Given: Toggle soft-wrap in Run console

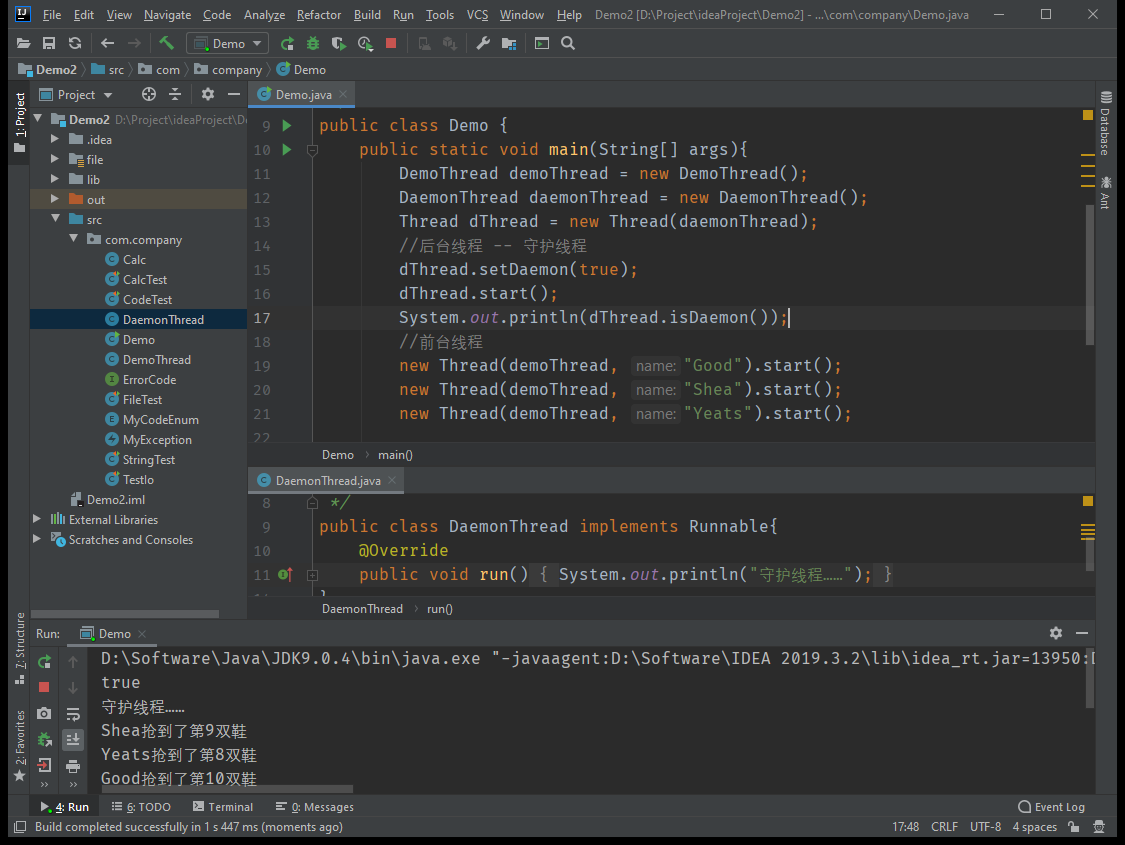Looking at the screenshot, I should (x=73, y=714).
